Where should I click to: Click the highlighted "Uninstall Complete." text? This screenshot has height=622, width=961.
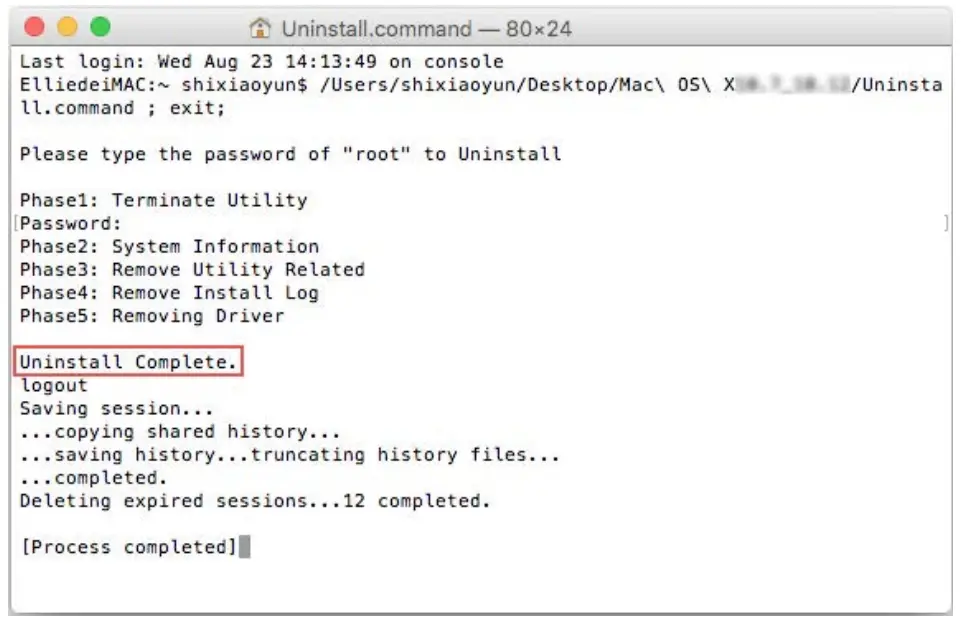pos(128,362)
